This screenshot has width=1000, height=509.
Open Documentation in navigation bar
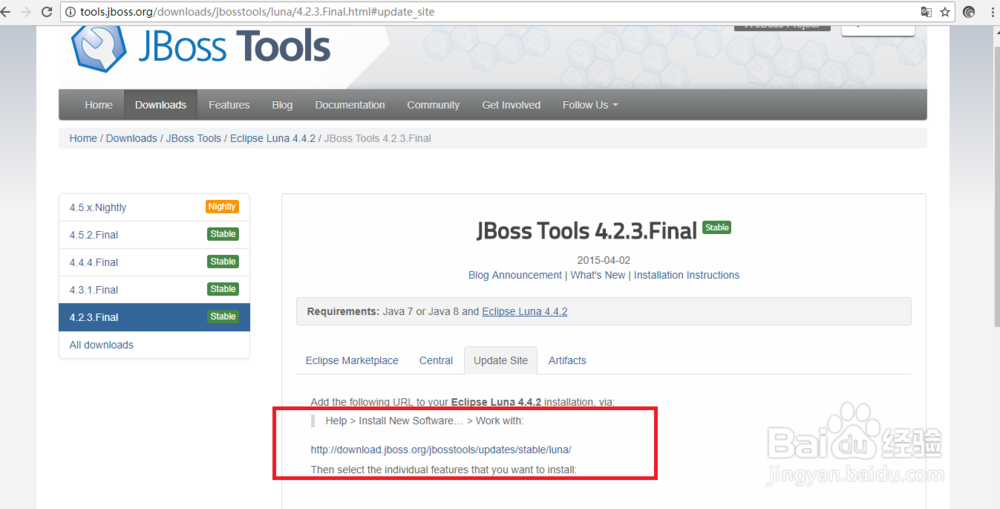349,105
